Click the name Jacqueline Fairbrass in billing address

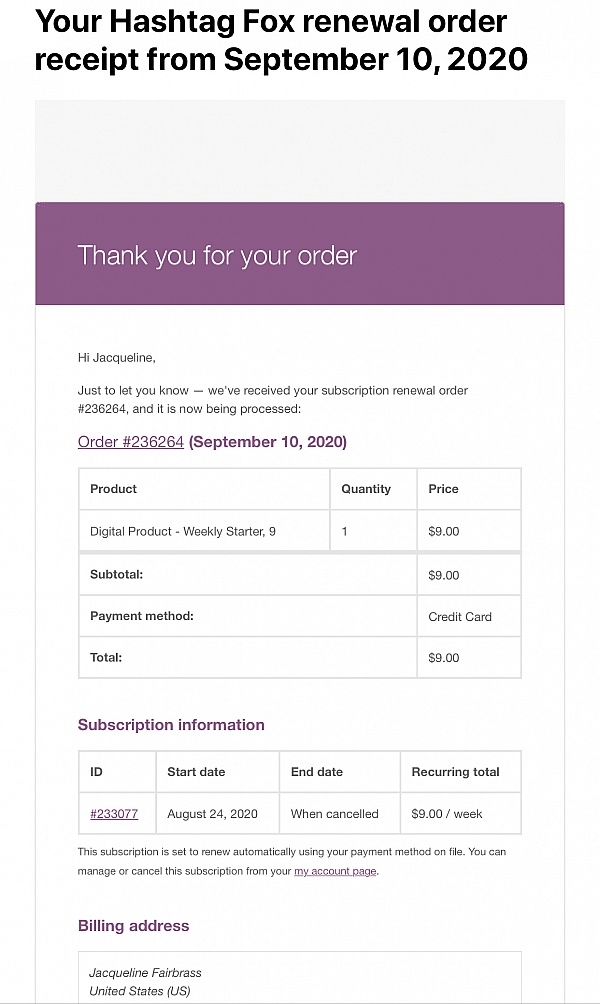coord(145,972)
